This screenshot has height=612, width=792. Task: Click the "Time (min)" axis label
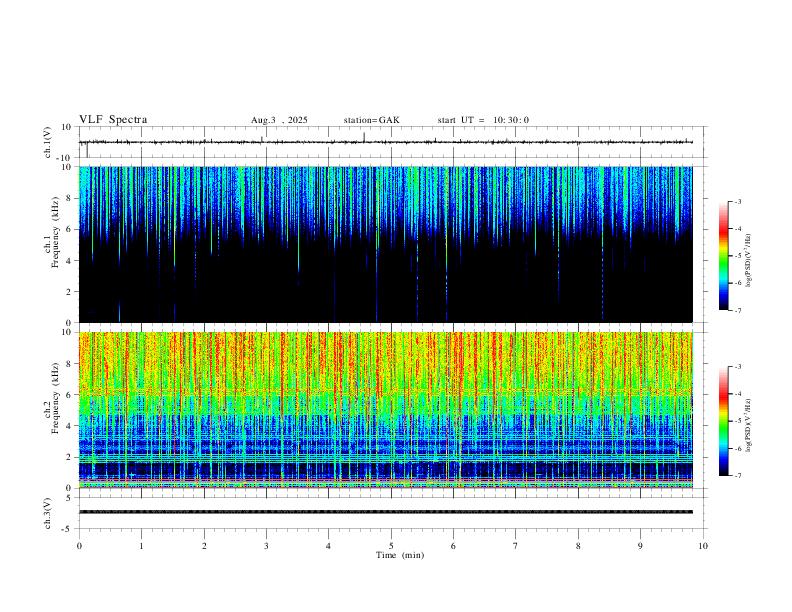pos(400,555)
